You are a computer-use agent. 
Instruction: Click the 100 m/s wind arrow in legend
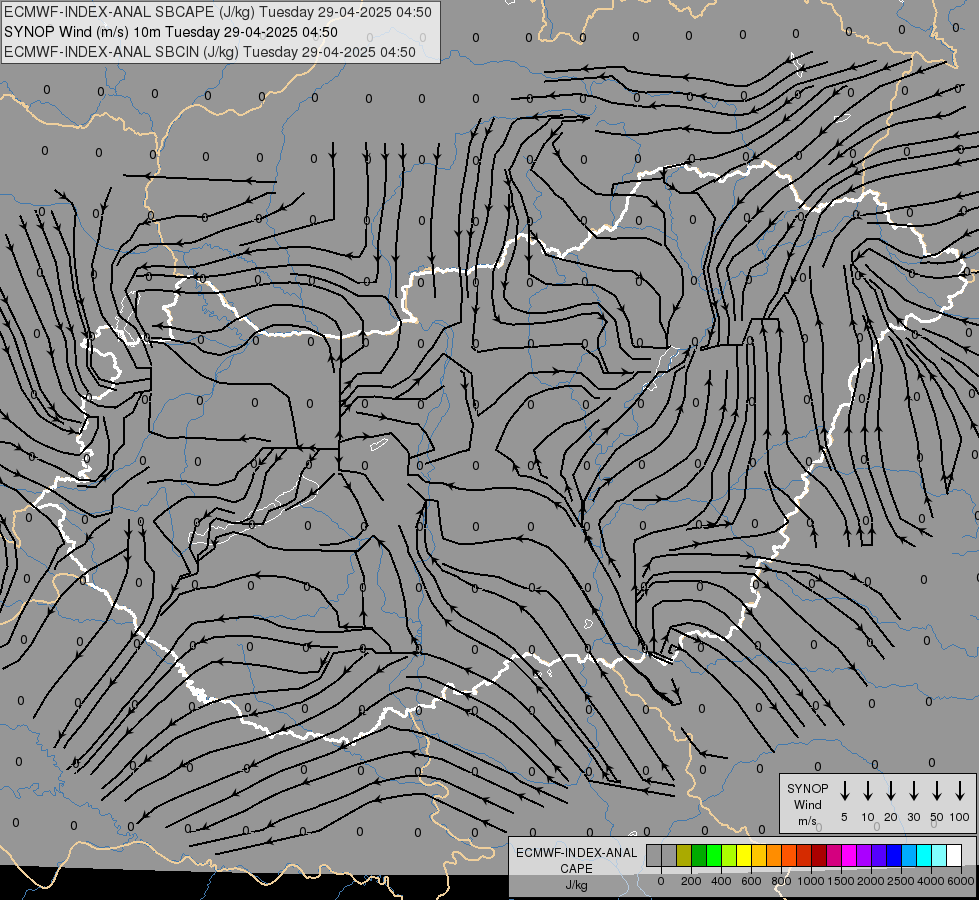[x=960, y=791]
